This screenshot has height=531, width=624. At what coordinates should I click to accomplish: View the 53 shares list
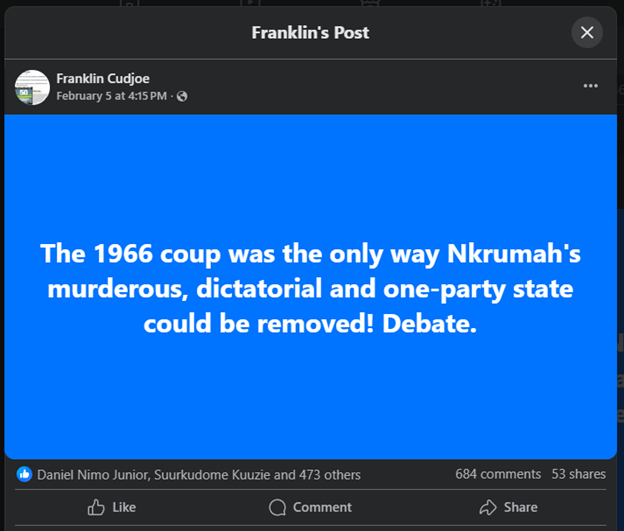[x=579, y=474]
